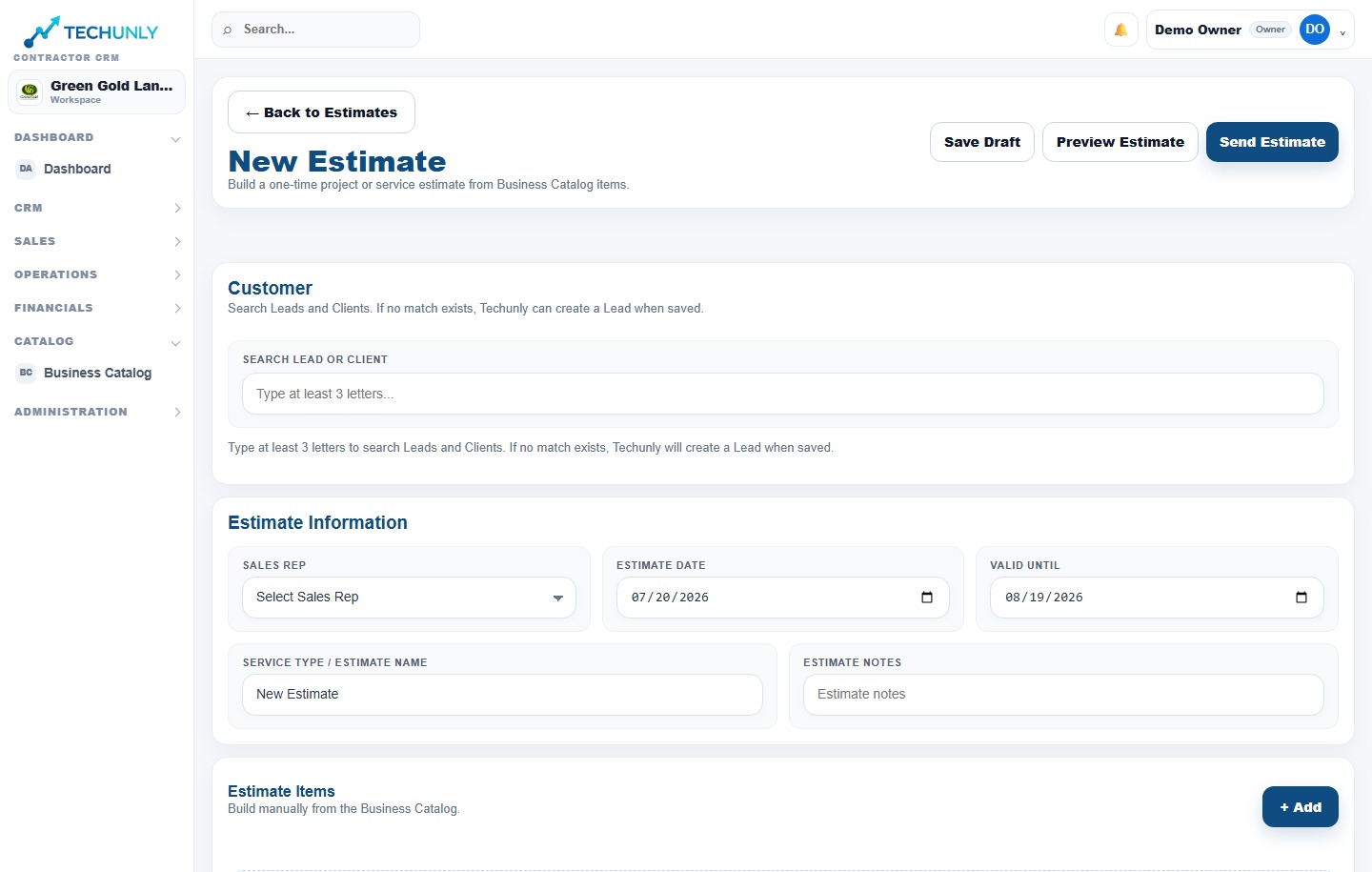
Task: Focus the top Search field
Action: pos(315,30)
